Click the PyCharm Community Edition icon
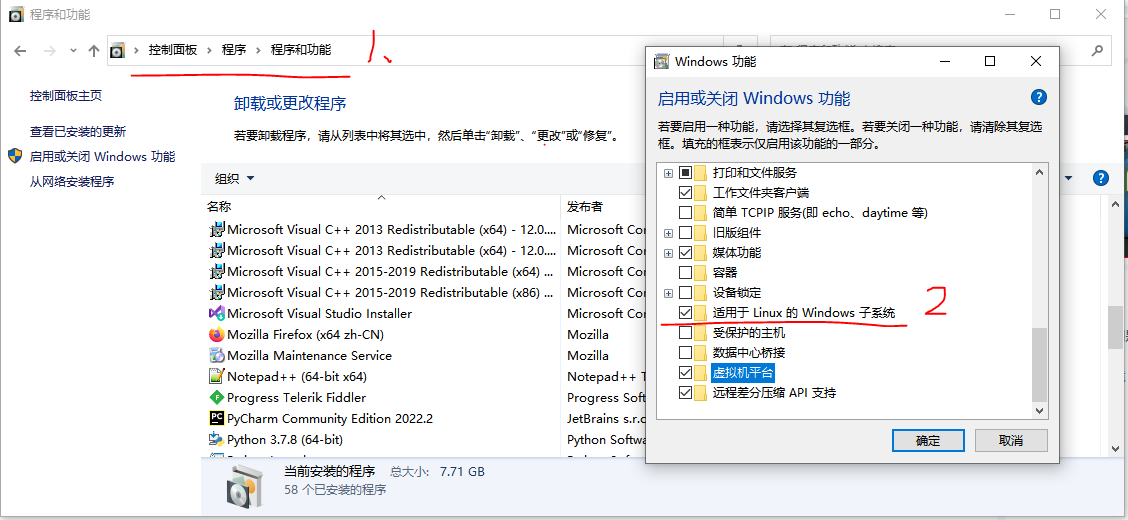The image size is (1128, 520). (x=216, y=418)
